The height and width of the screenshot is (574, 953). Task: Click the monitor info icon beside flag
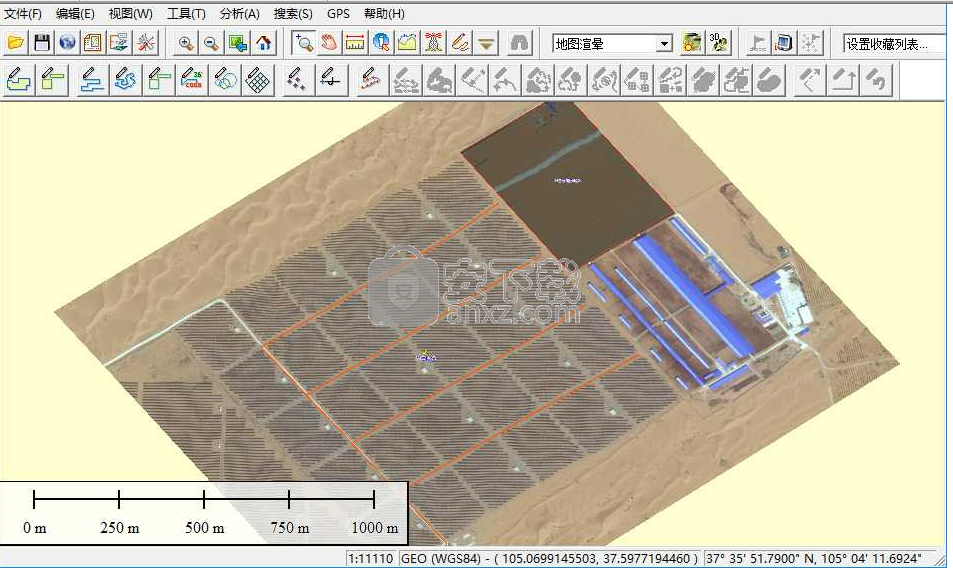coord(784,43)
